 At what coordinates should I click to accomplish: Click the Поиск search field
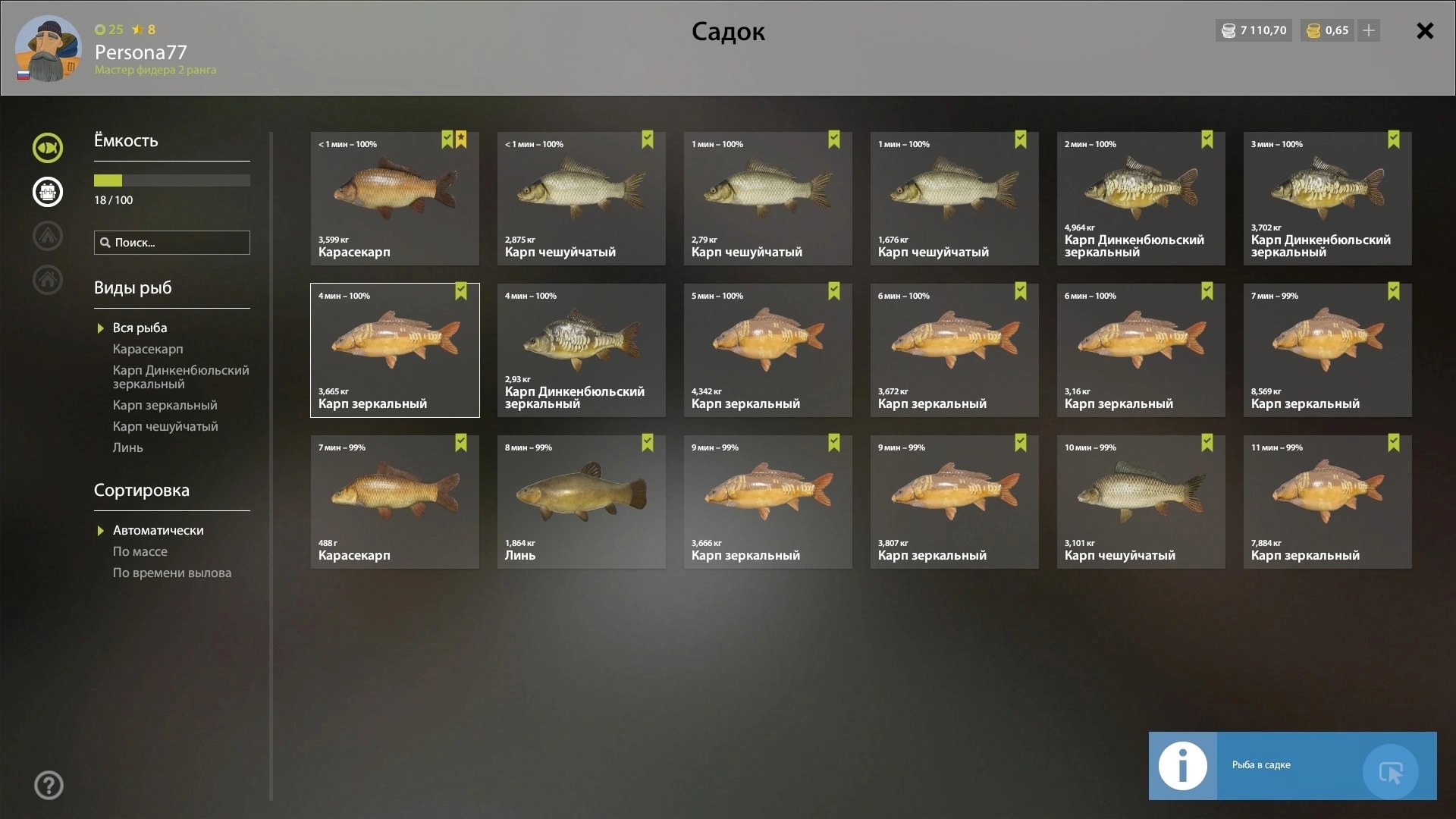171,243
